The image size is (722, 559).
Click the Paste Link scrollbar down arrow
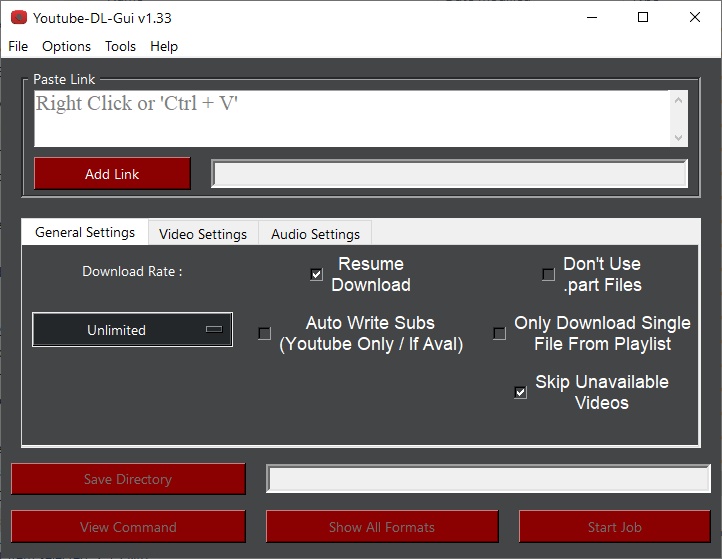(678, 138)
